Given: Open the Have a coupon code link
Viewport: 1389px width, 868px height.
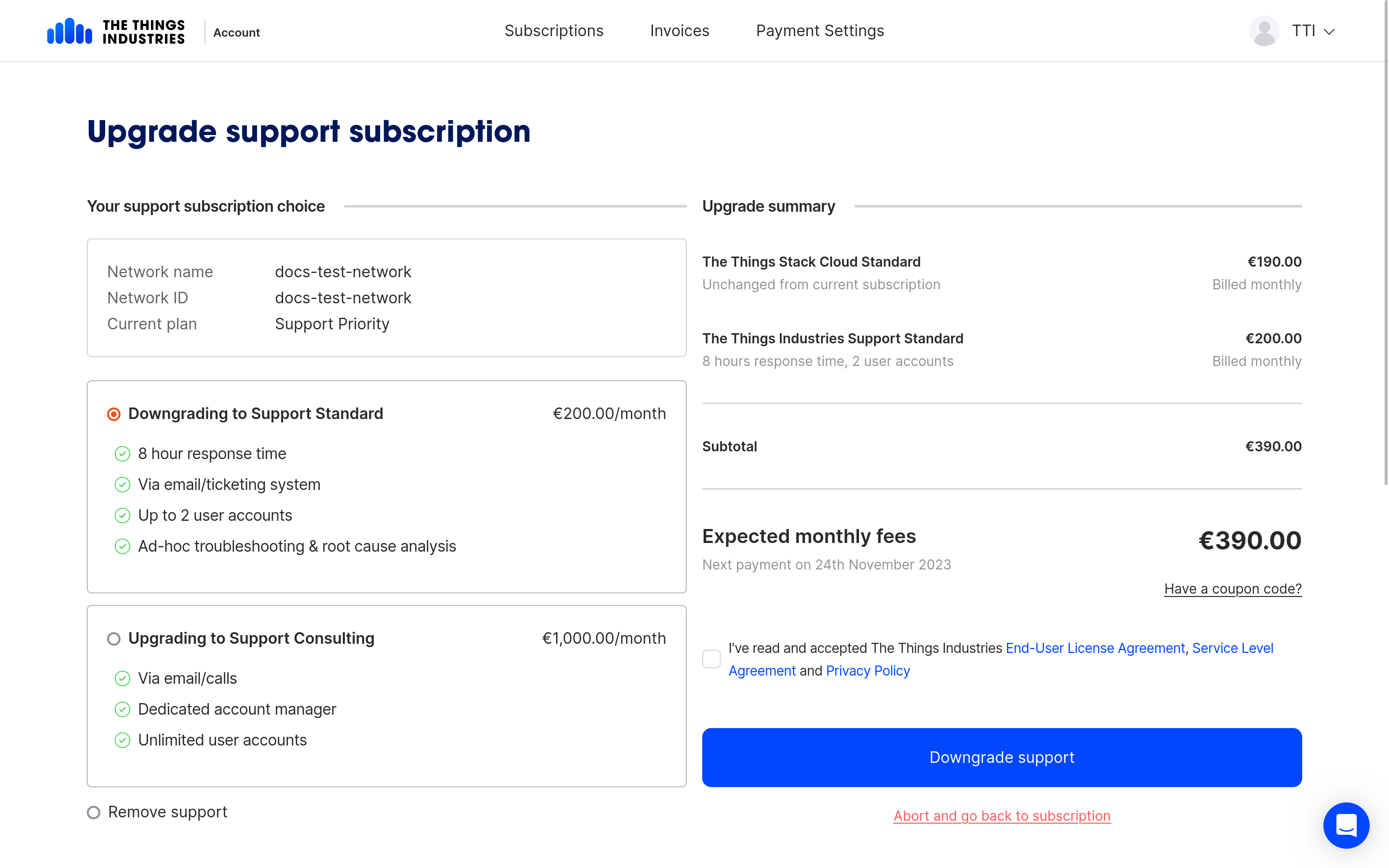Looking at the screenshot, I should 1233,588.
